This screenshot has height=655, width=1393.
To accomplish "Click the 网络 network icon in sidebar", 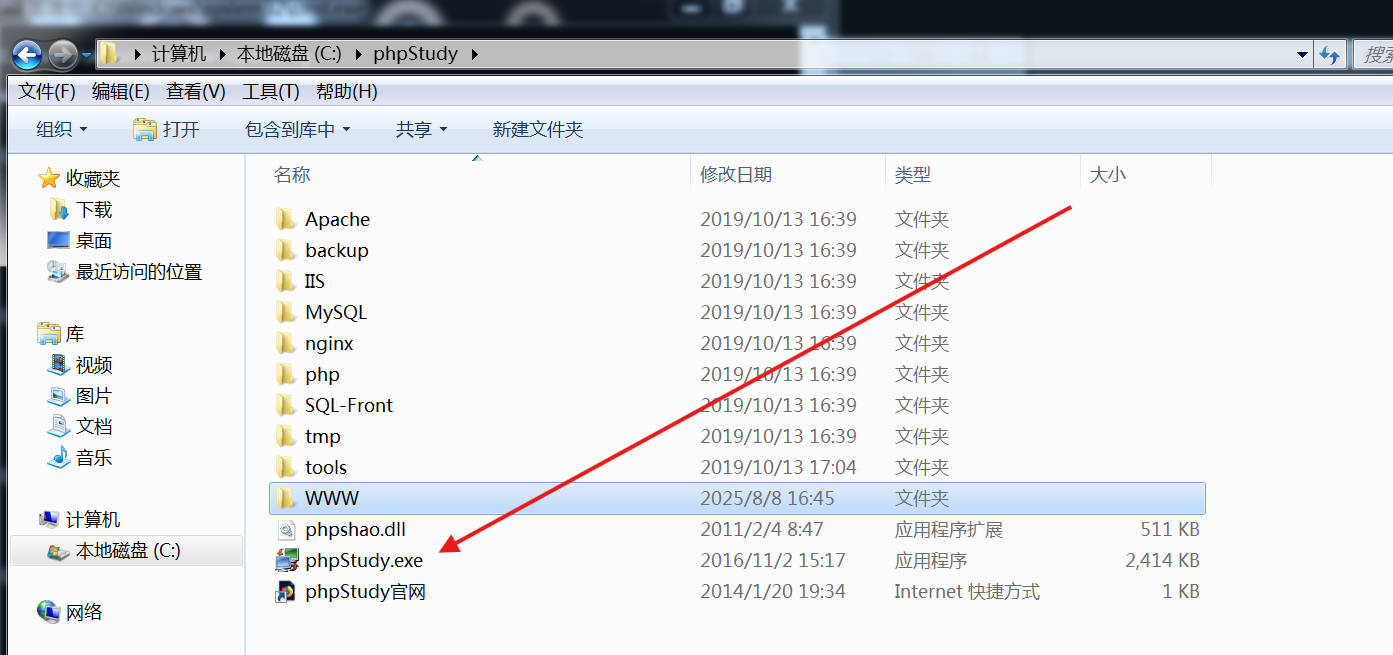I will pyautogui.click(x=48, y=612).
